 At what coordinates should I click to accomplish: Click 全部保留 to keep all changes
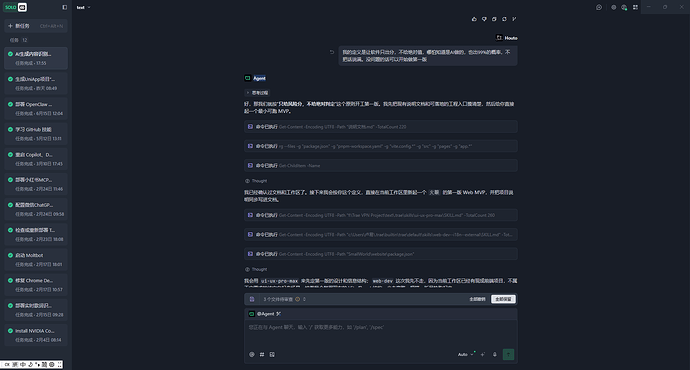[503, 299]
